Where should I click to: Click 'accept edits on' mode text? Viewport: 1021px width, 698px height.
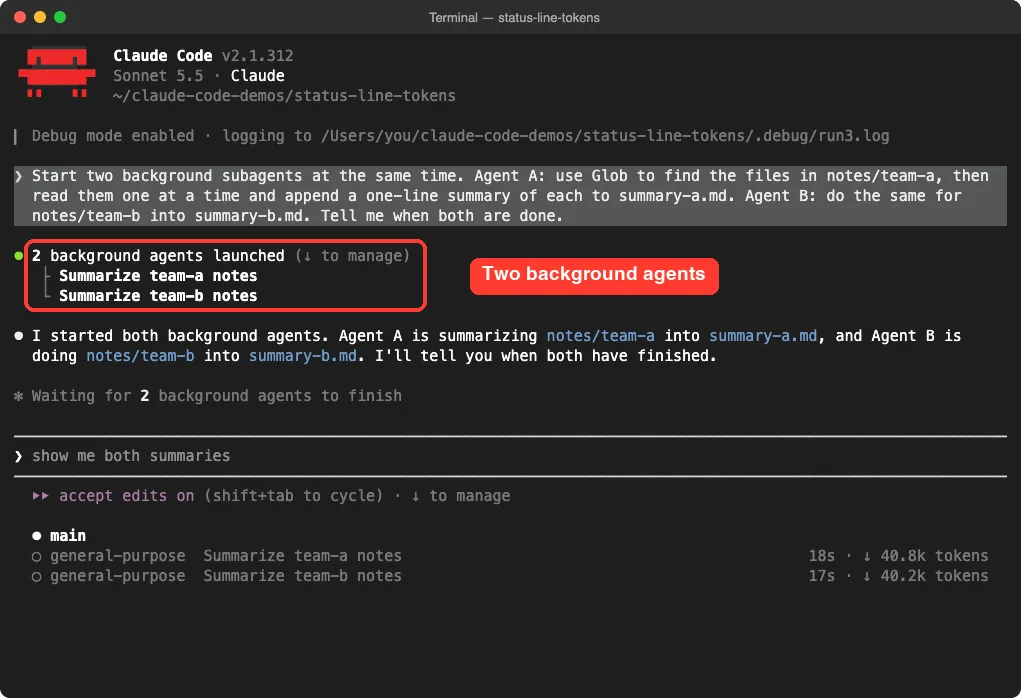[x=126, y=496]
